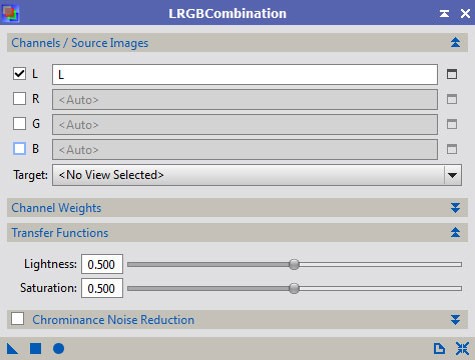Enable Chrominance Noise Reduction checkbox
475x360 pixels.
click(17, 318)
